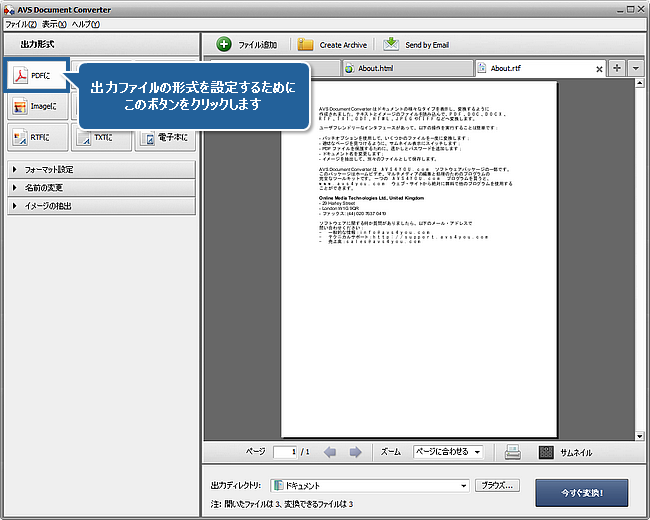Toggle thumbnail view grid icon
The width and height of the screenshot is (650, 520).
pos(546,452)
